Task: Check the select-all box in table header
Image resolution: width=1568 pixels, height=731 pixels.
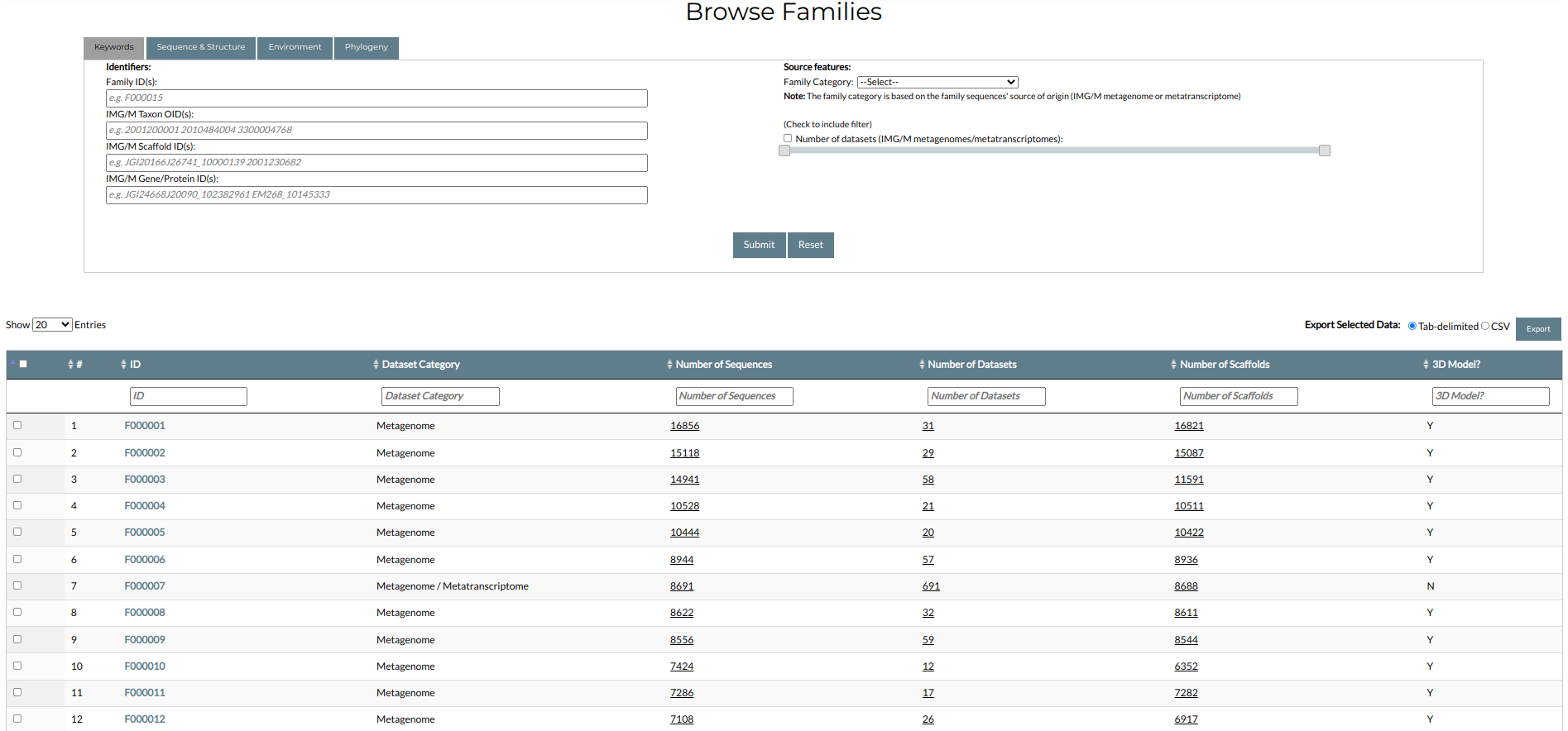Action: 23,364
